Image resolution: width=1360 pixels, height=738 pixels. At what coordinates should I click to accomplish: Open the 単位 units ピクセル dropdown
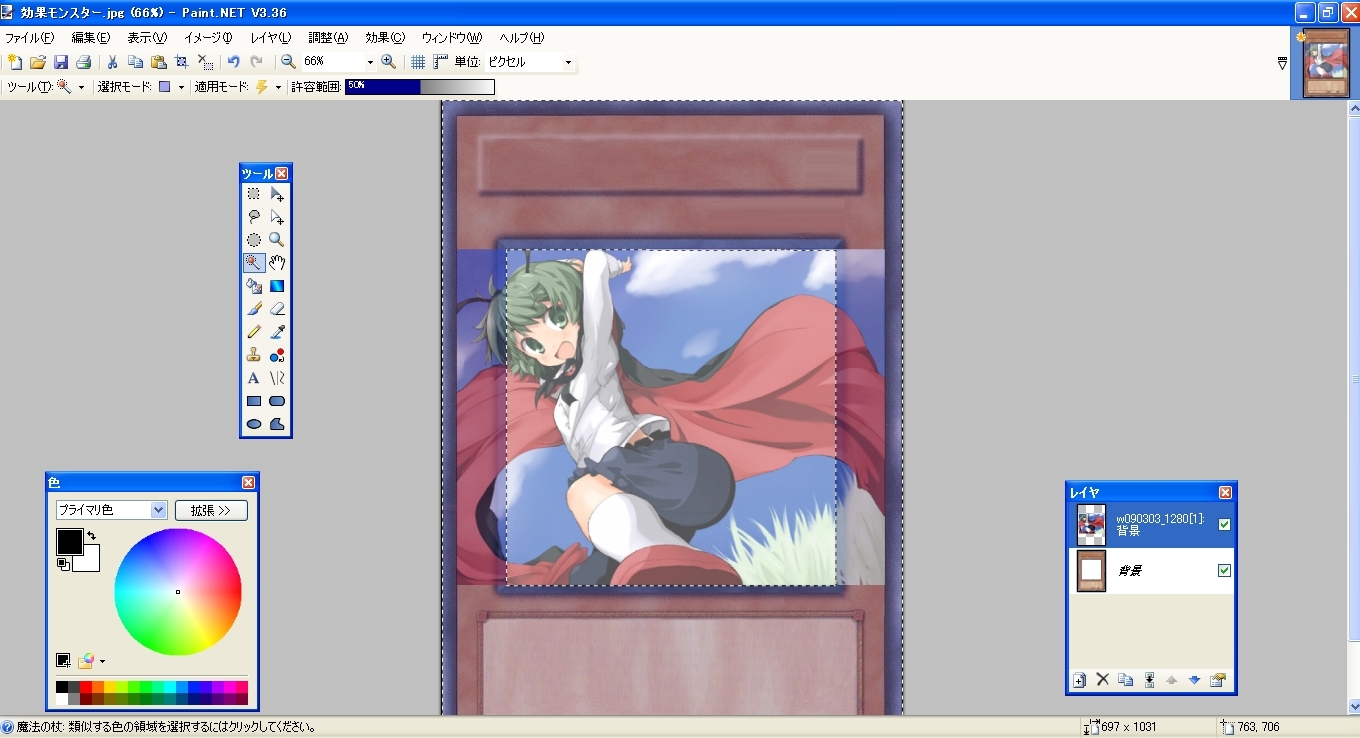pos(568,62)
